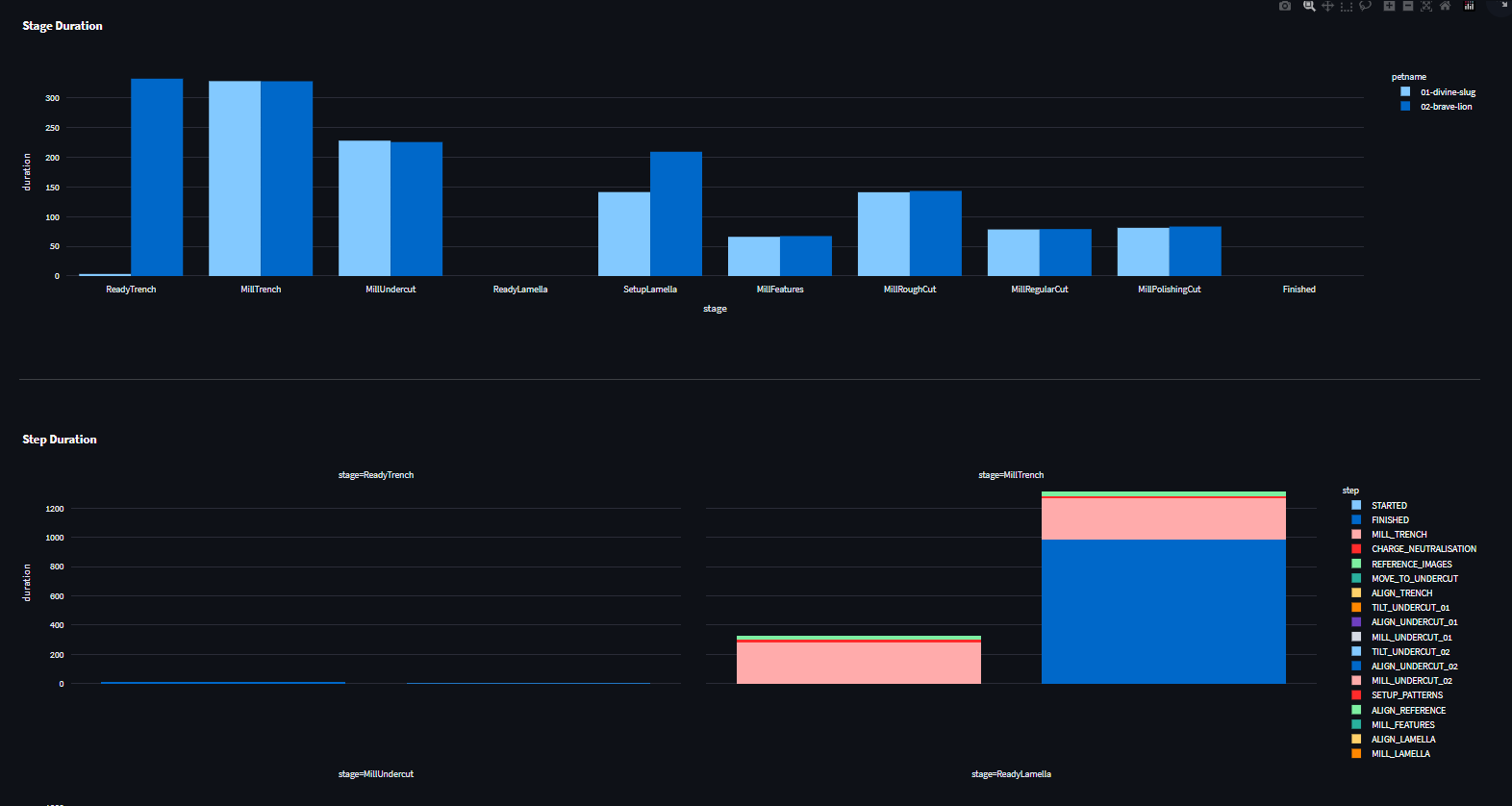The image size is (1512, 806).
Task: Hide REFERENCE_IMAGES step from chart
Action: [x=1411, y=565]
